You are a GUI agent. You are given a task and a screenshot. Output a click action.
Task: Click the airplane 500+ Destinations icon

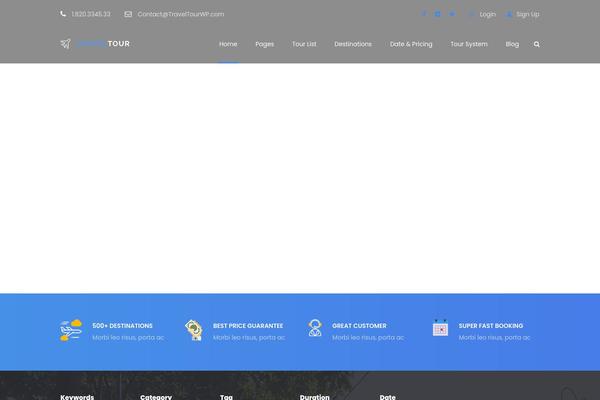point(71,330)
